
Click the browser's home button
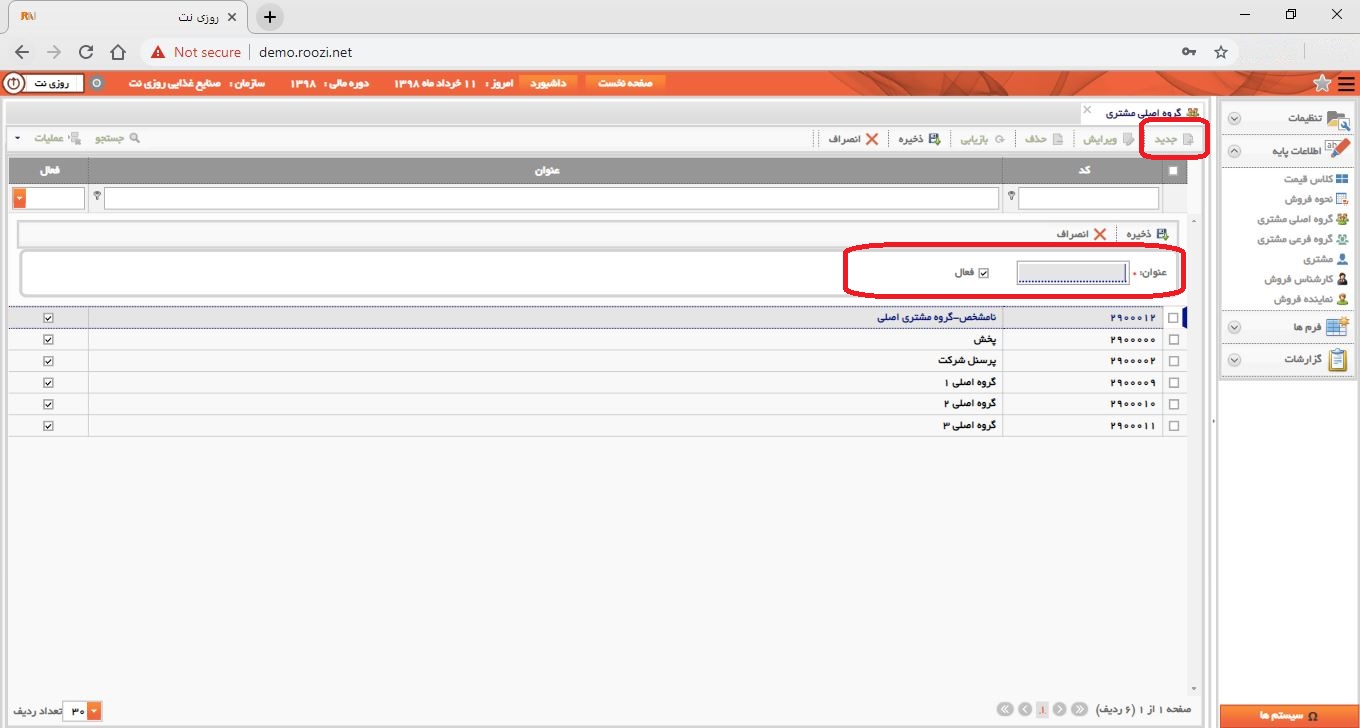coord(118,52)
